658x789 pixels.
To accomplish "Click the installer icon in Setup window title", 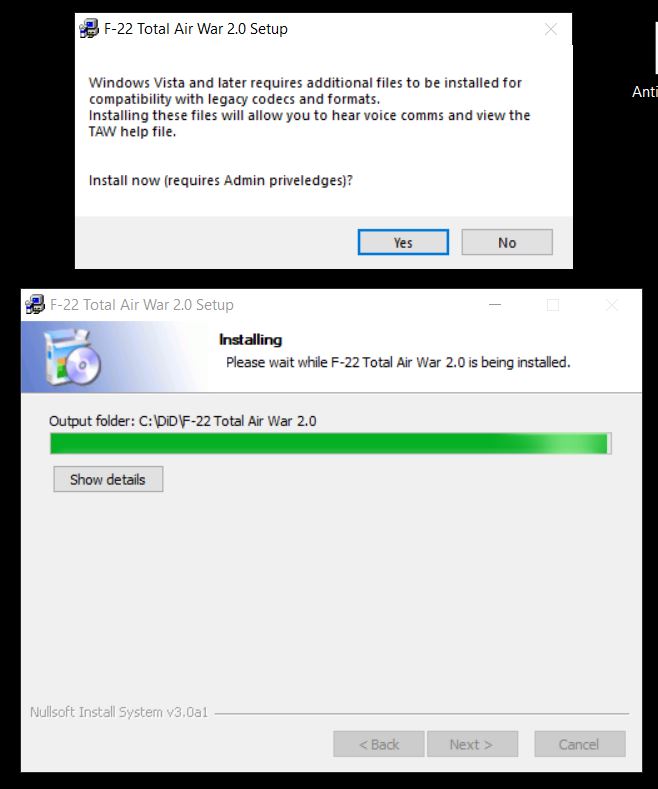I will click(35, 304).
